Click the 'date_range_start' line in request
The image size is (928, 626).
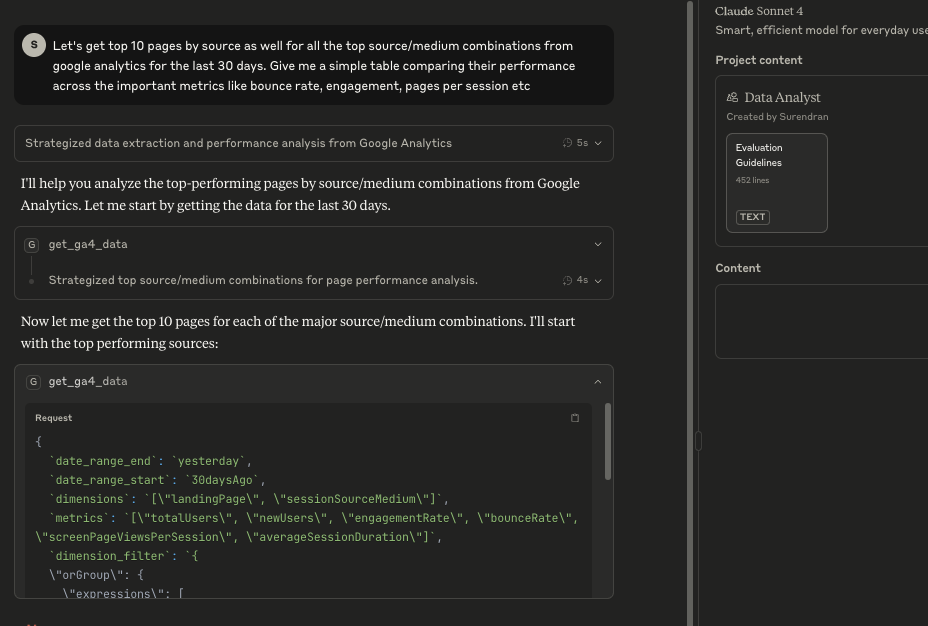157,480
